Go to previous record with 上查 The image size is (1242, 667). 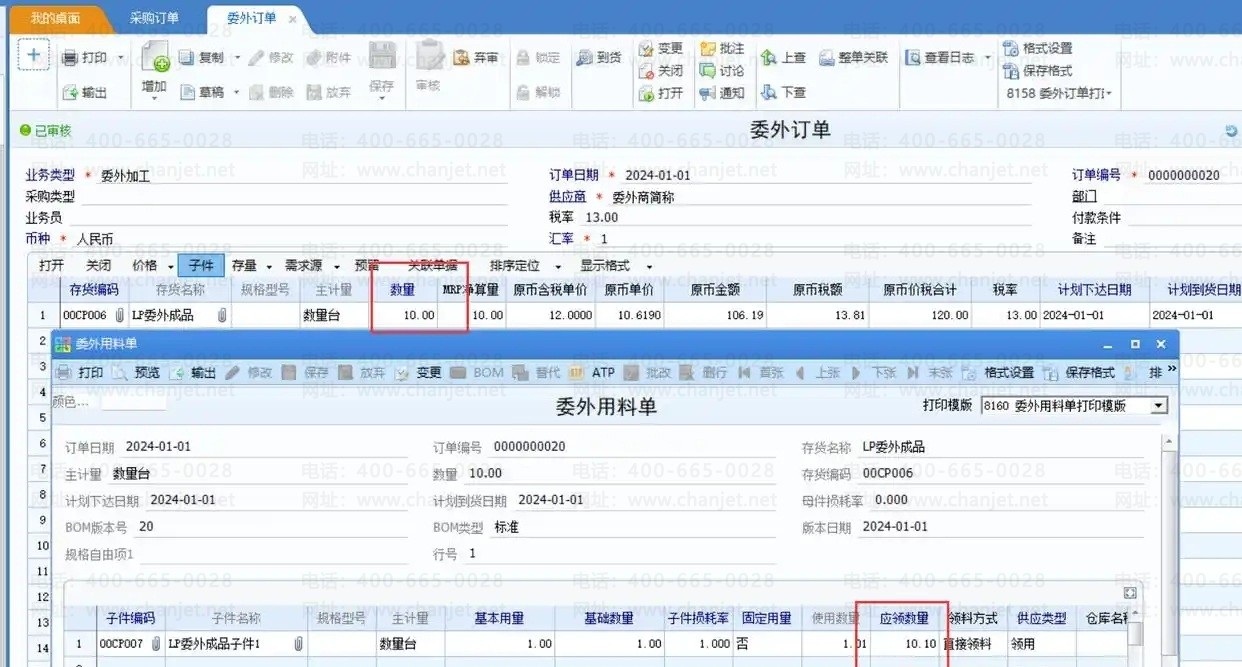click(x=769, y=58)
